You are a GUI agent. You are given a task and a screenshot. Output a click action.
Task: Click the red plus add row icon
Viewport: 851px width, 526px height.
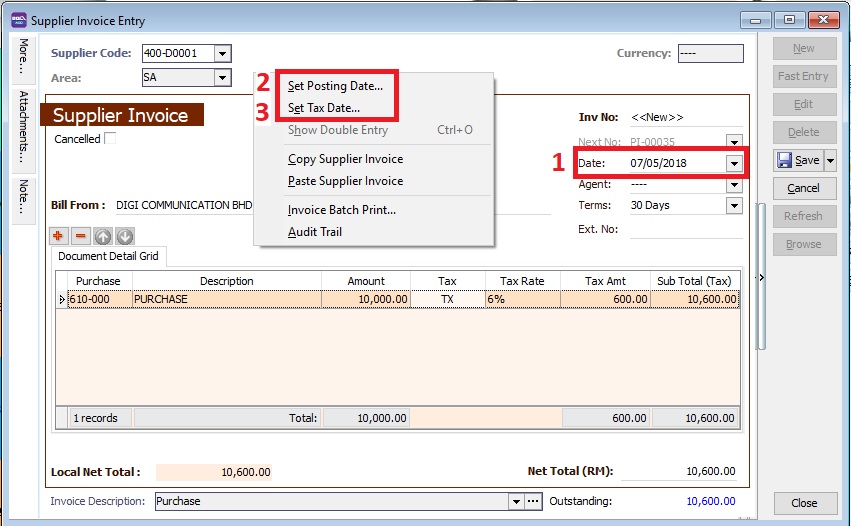tap(60, 236)
